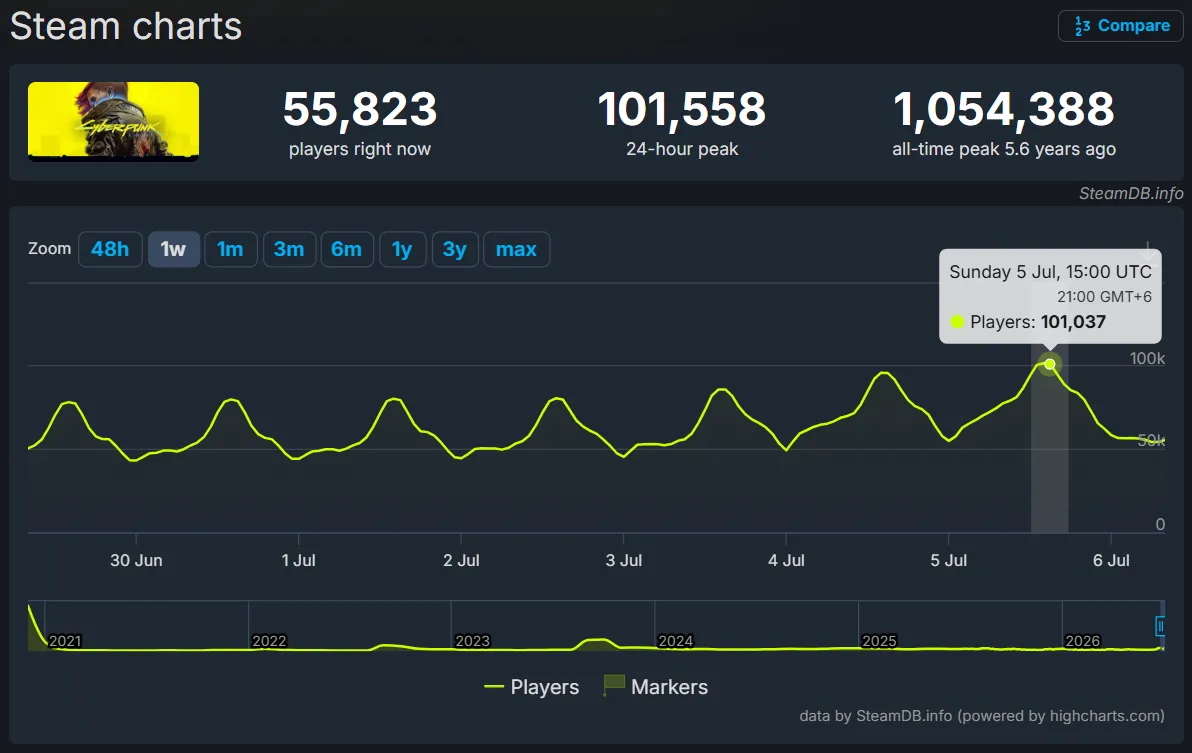Viewport: 1192px width, 753px height.
Task: Select the 3y zoom range
Action: coord(455,249)
